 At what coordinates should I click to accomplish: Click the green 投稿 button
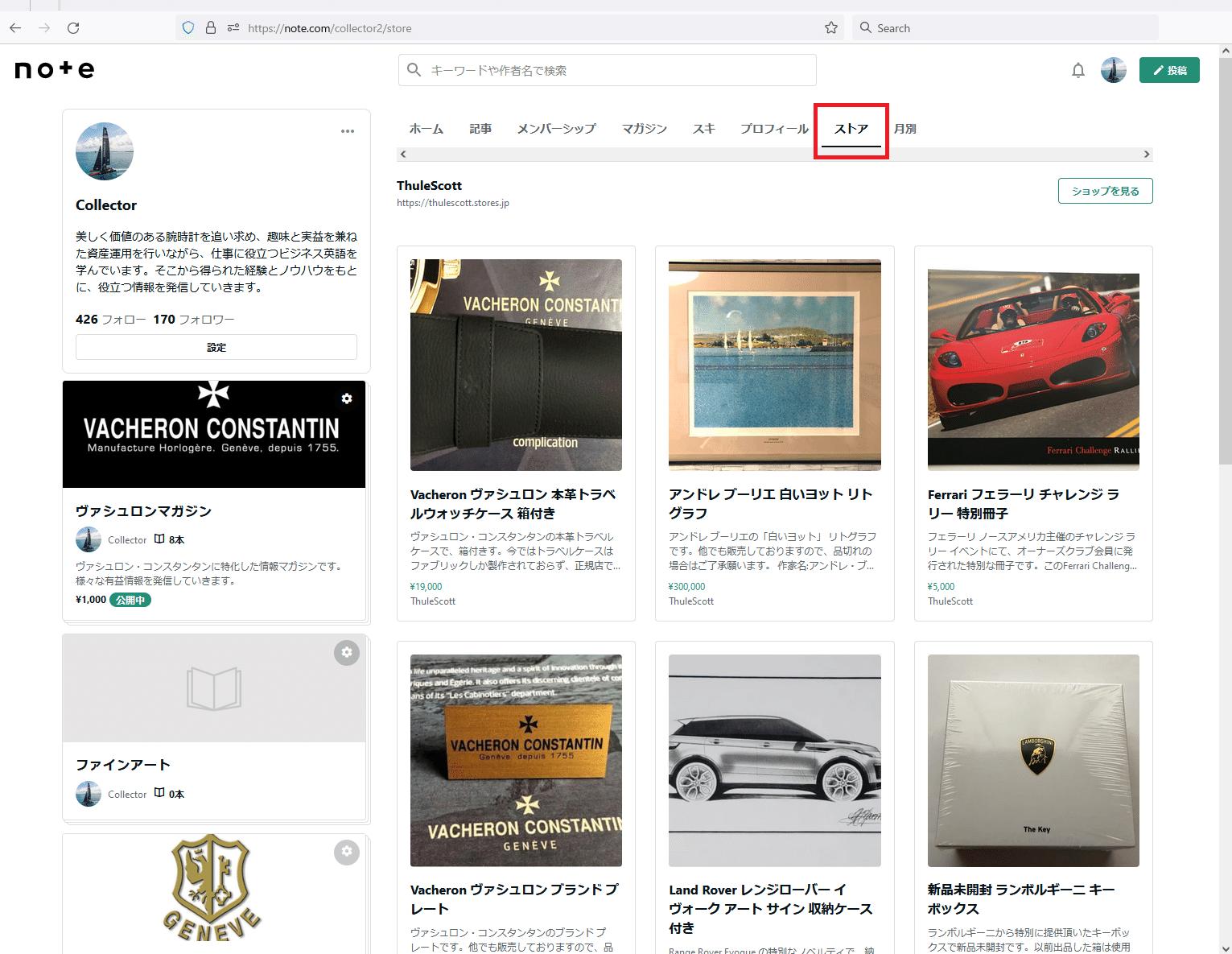click(x=1169, y=70)
